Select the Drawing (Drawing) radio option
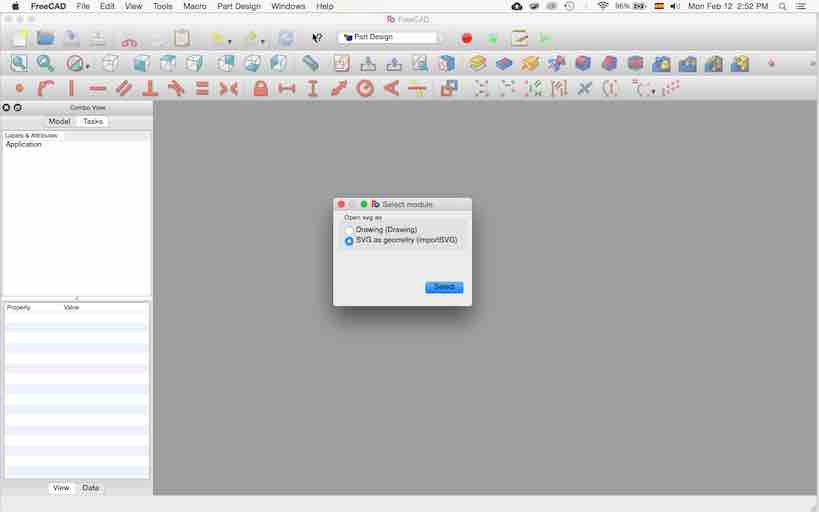 [x=349, y=230]
